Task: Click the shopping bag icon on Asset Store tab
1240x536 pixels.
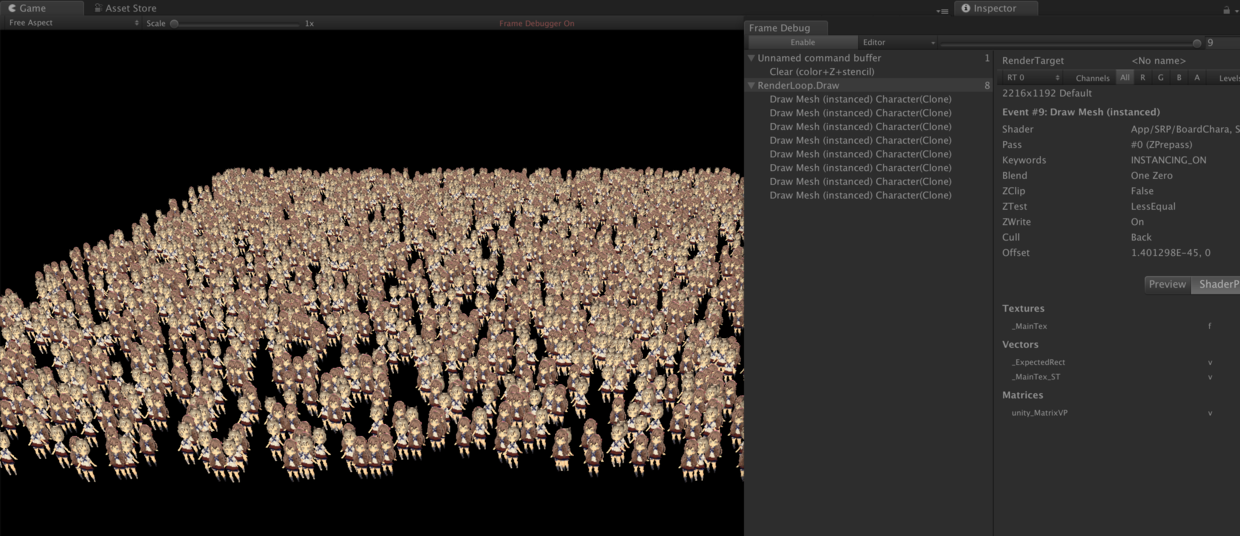Action: point(97,8)
